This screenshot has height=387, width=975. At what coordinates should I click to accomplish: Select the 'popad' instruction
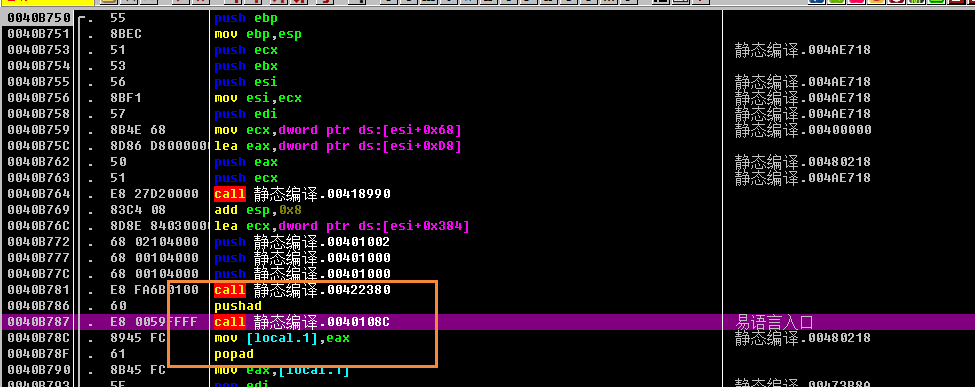coord(233,354)
